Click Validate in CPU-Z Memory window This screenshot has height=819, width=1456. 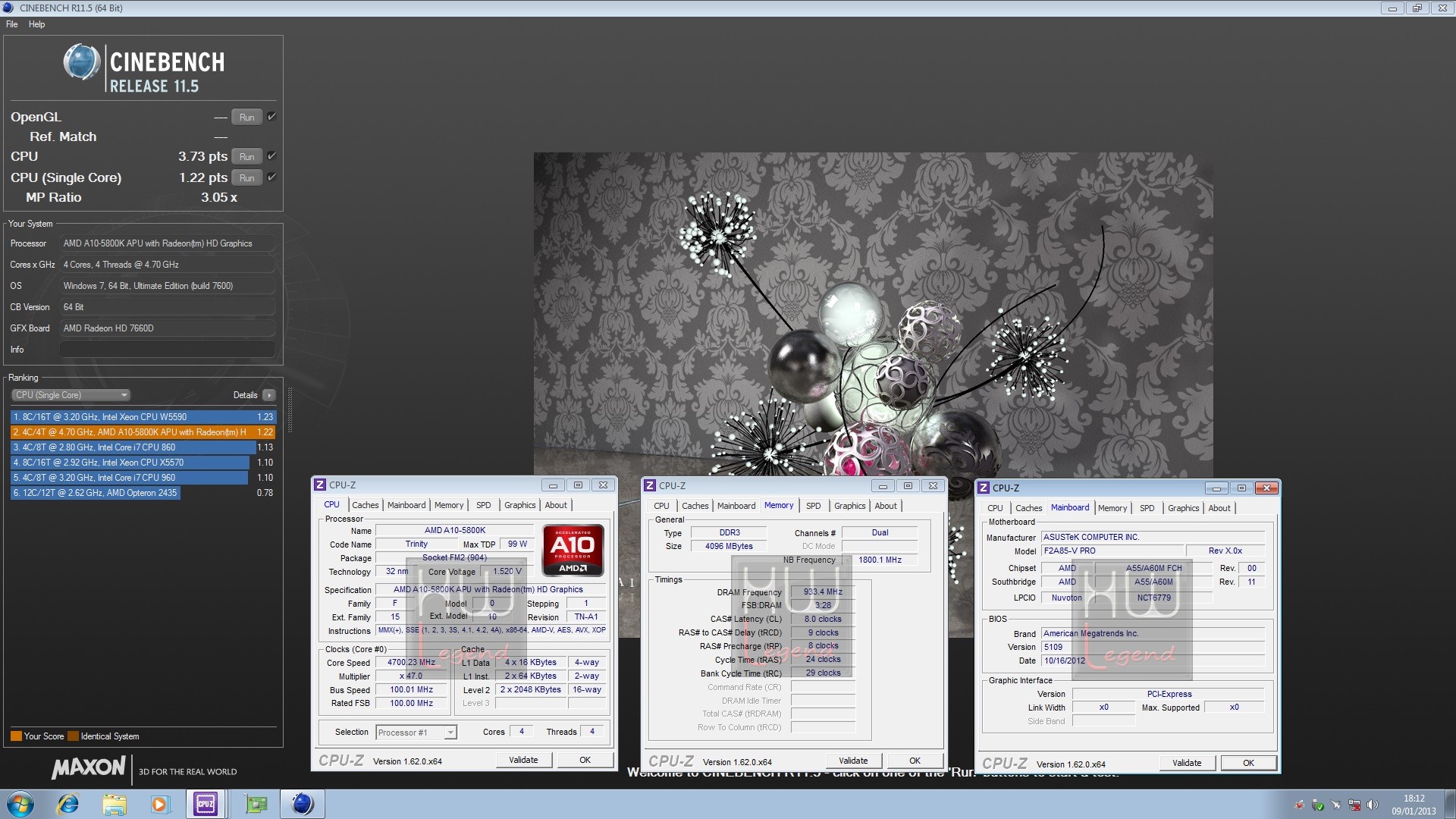click(x=853, y=761)
